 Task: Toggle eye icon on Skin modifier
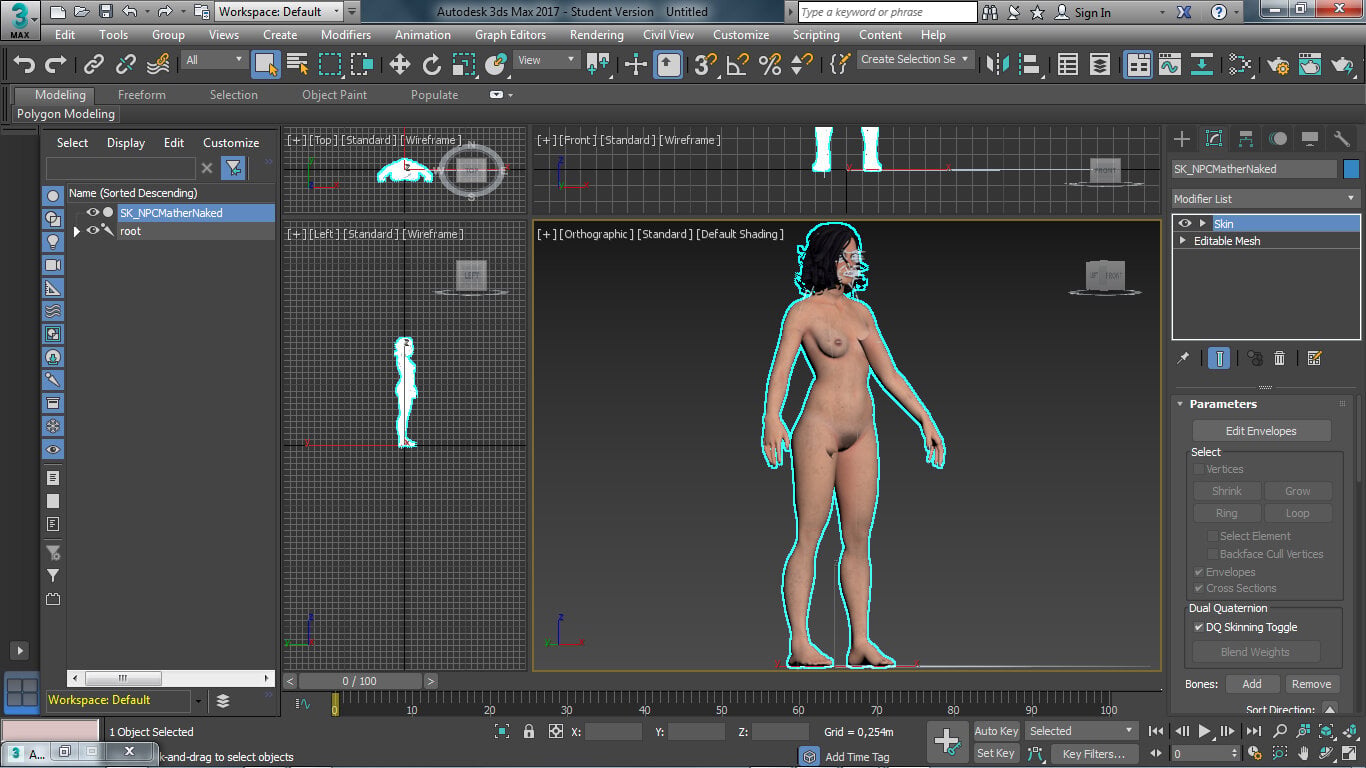point(1185,223)
